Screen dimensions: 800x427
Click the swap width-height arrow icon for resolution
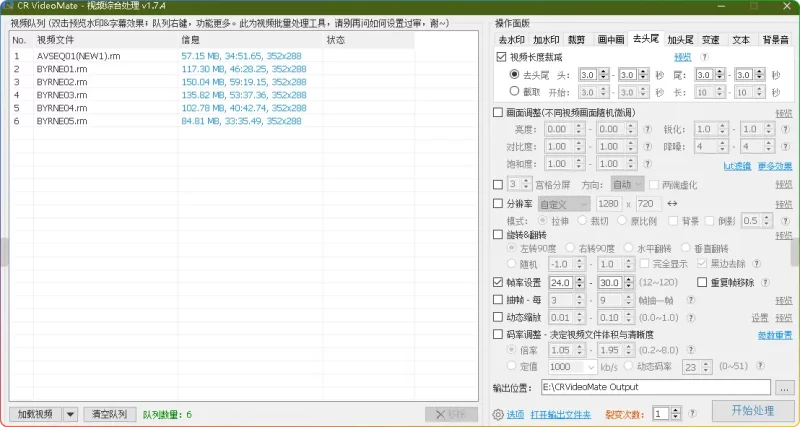pyautogui.click(x=671, y=204)
